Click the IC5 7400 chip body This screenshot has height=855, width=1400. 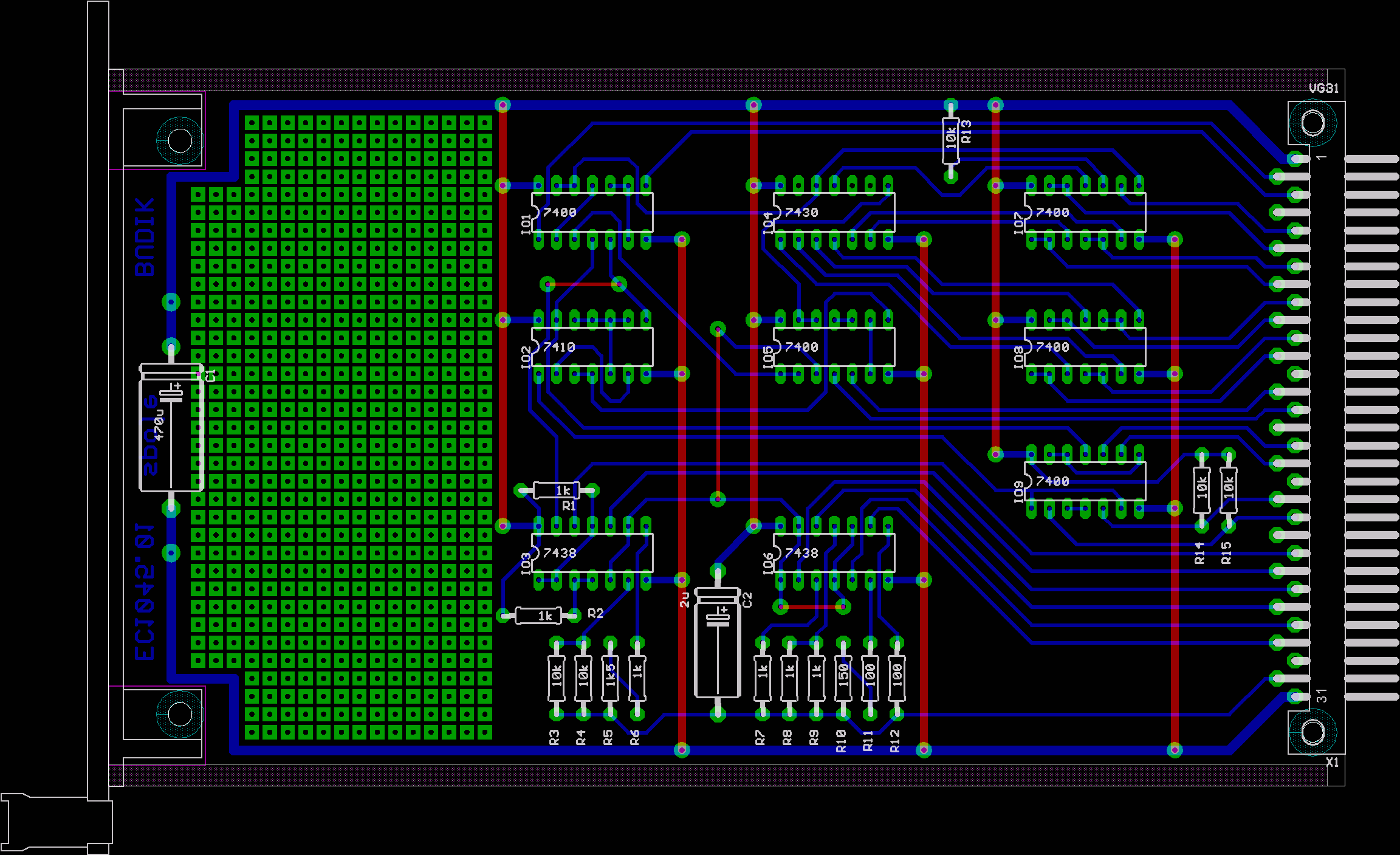834,347
